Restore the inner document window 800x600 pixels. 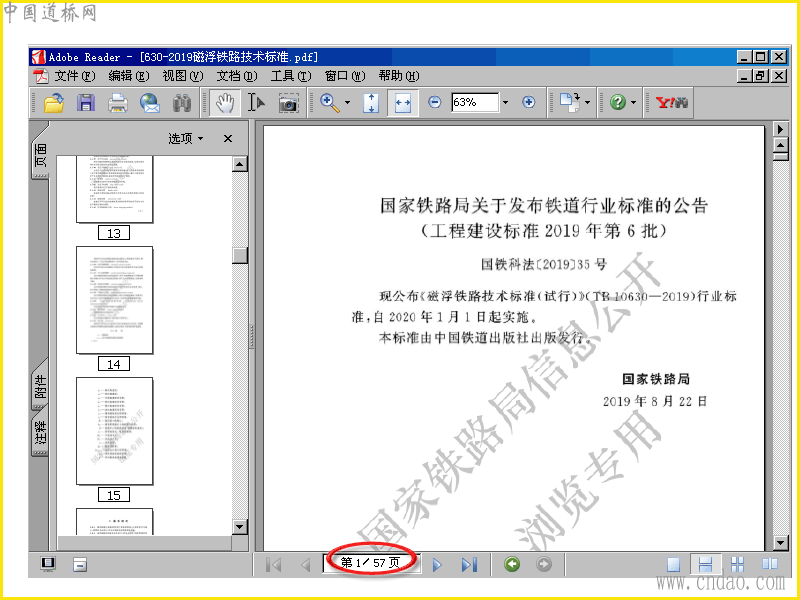pyautogui.click(x=761, y=76)
